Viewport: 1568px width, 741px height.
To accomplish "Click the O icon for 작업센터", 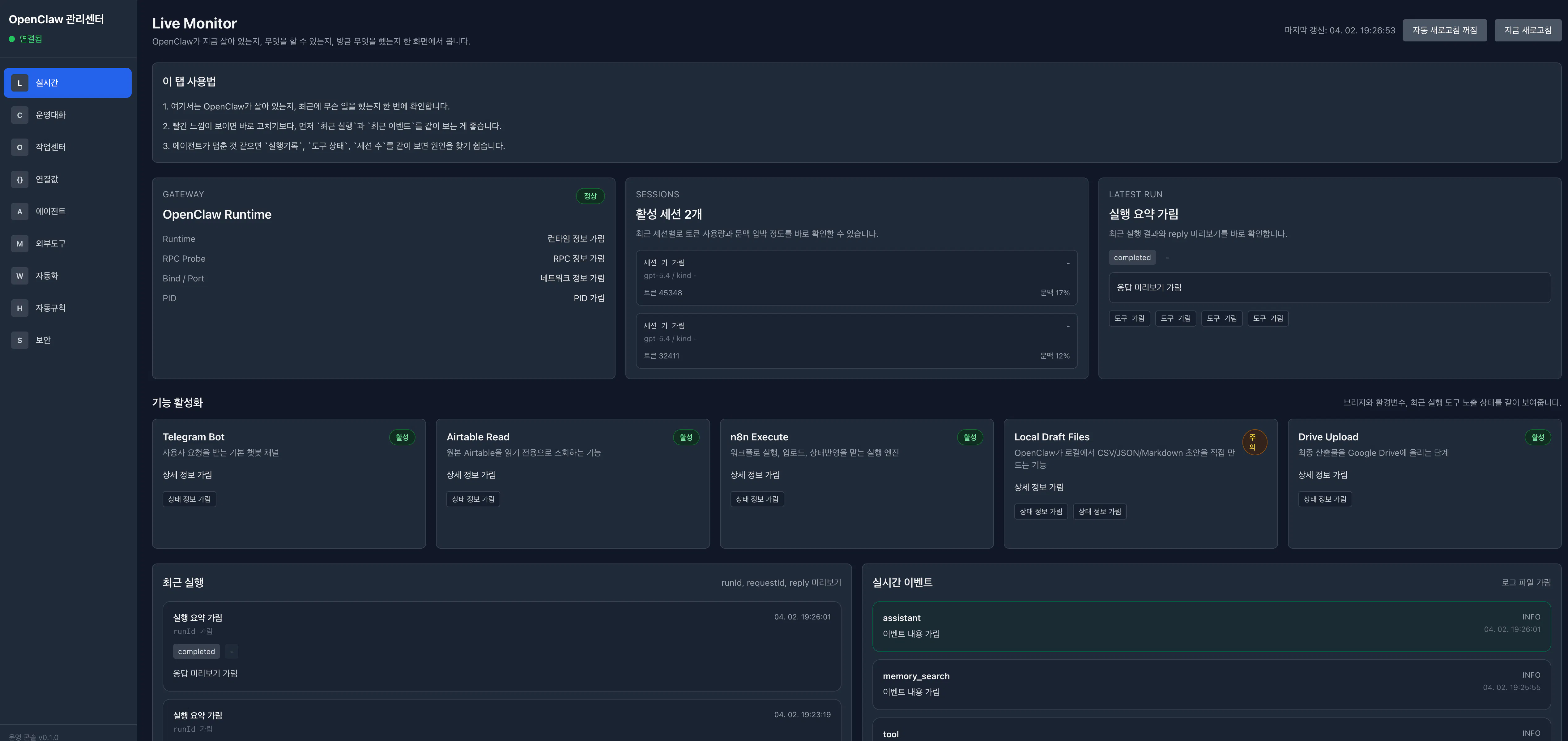I will (19, 147).
